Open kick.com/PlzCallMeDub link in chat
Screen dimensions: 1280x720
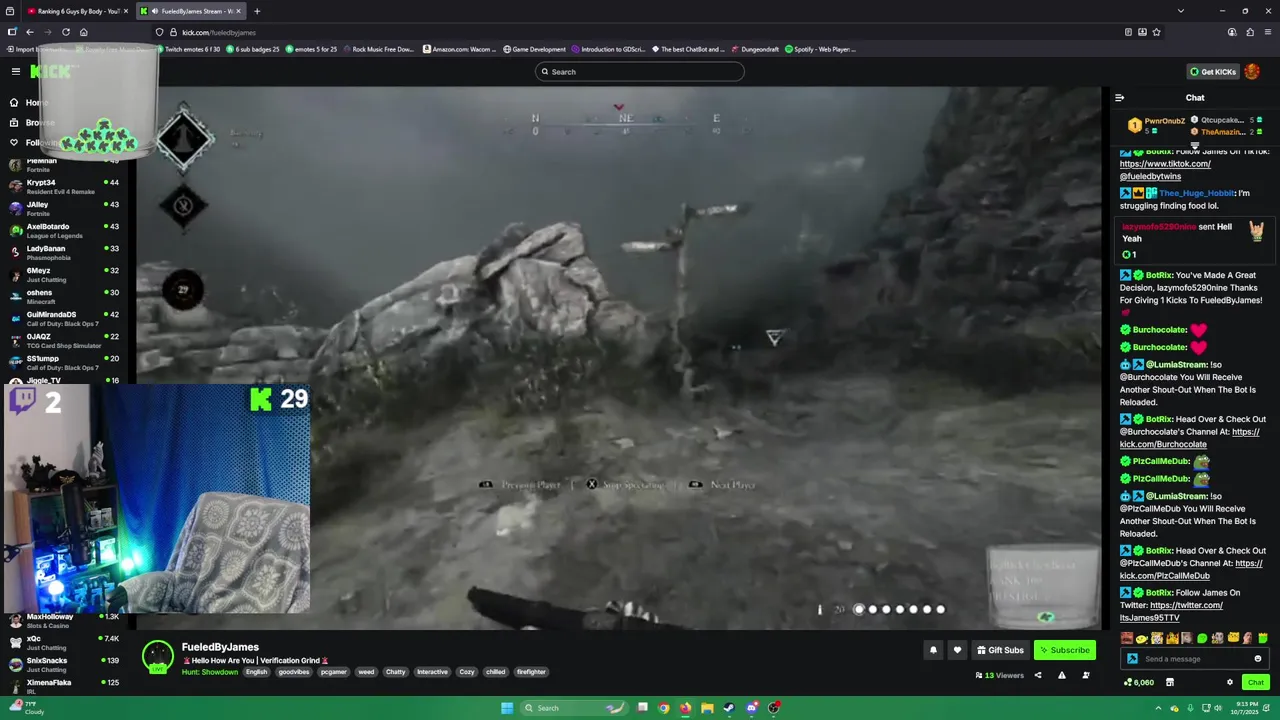pos(1191,569)
